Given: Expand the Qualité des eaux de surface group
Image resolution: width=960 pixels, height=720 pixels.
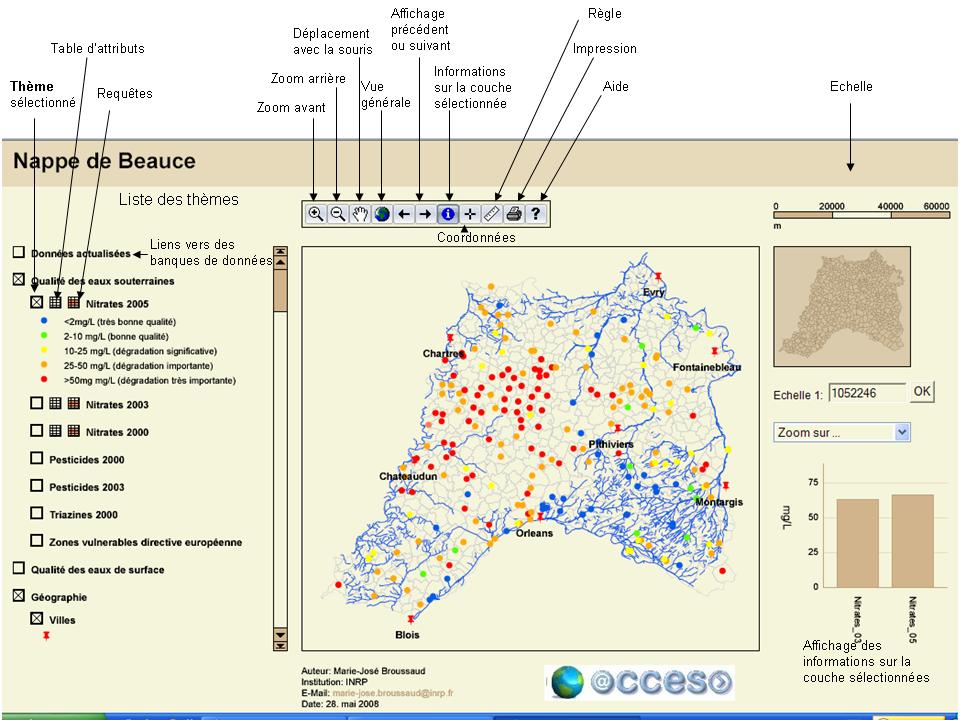Looking at the screenshot, I should (x=18, y=568).
